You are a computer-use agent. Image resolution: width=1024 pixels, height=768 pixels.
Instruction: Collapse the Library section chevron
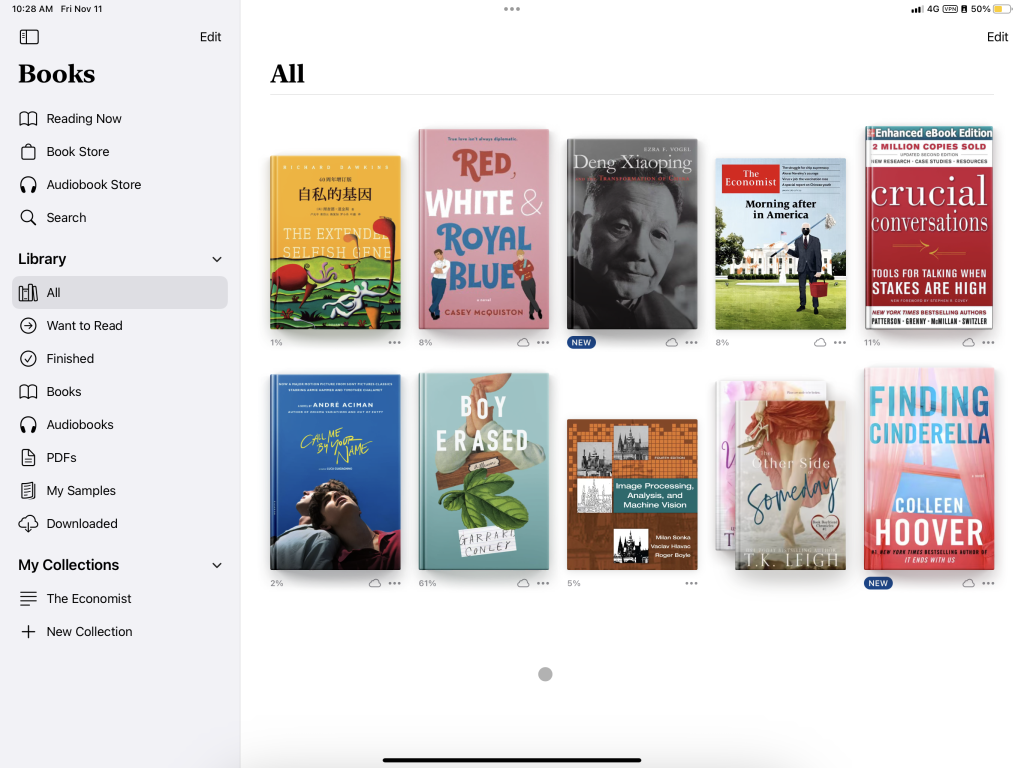[x=217, y=259]
